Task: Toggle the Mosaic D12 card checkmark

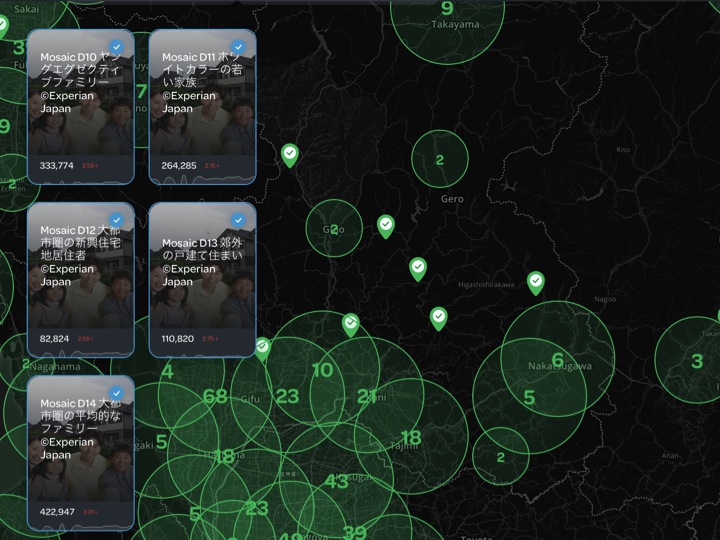Action: coord(117,220)
